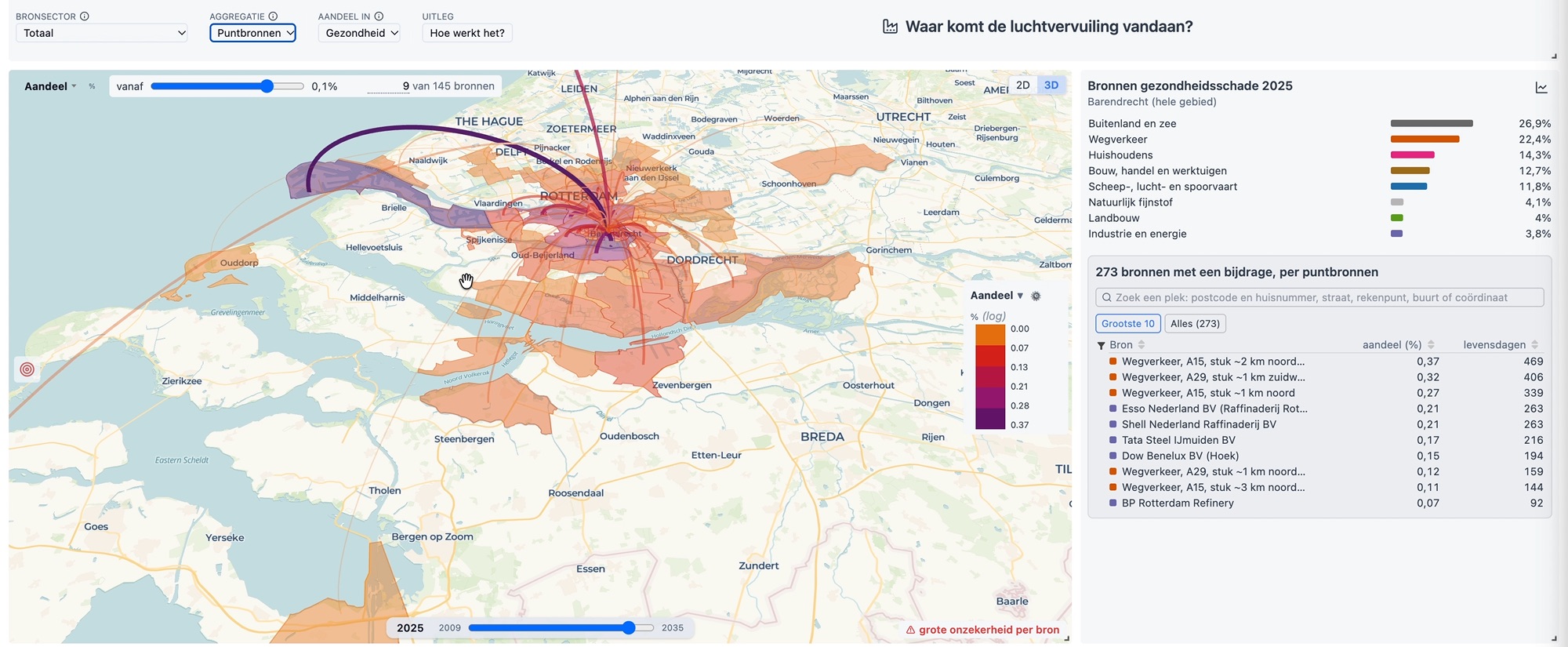Click the percent unit icon next to Aandeel
1568x647 pixels.
pos(92,86)
